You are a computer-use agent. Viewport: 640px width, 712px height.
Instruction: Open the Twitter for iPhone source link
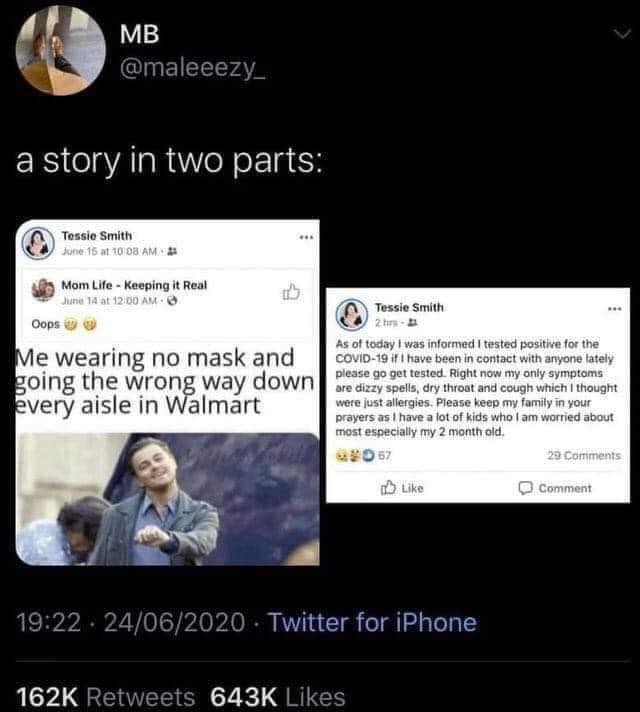[372, 623]
